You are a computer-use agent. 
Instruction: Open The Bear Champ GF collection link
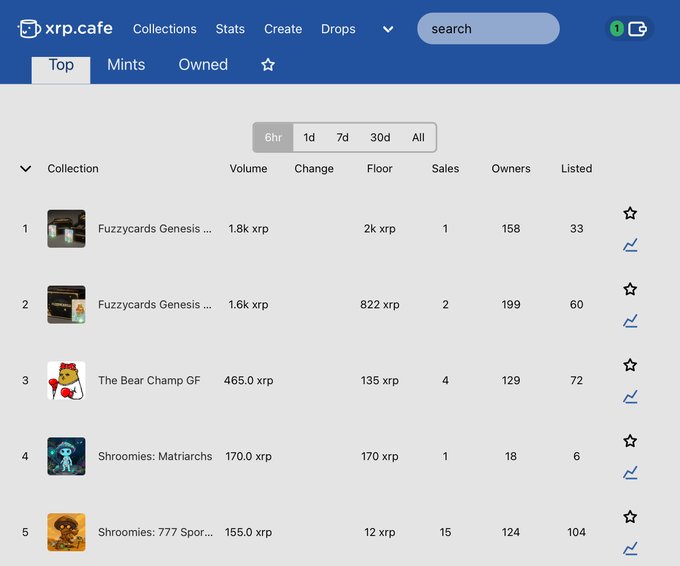[x=149, y=380]
